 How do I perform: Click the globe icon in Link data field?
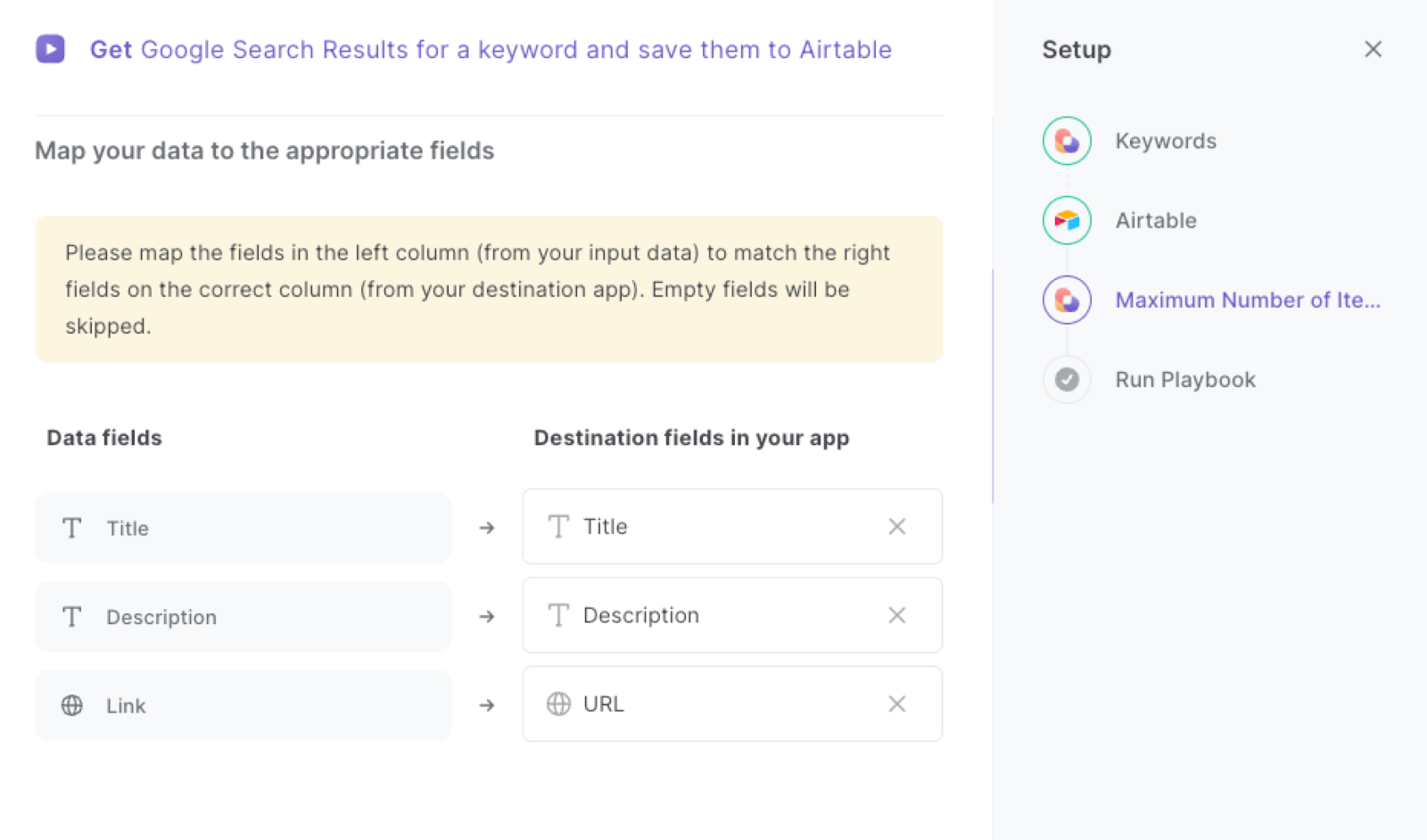point(72,705)
